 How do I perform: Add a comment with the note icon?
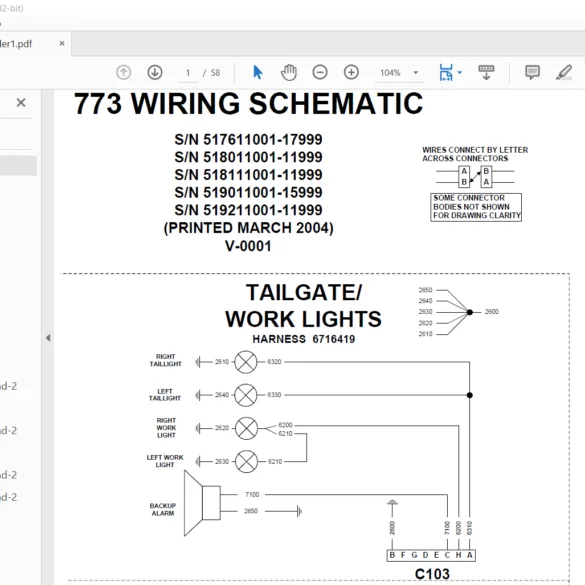click(532, 72)
